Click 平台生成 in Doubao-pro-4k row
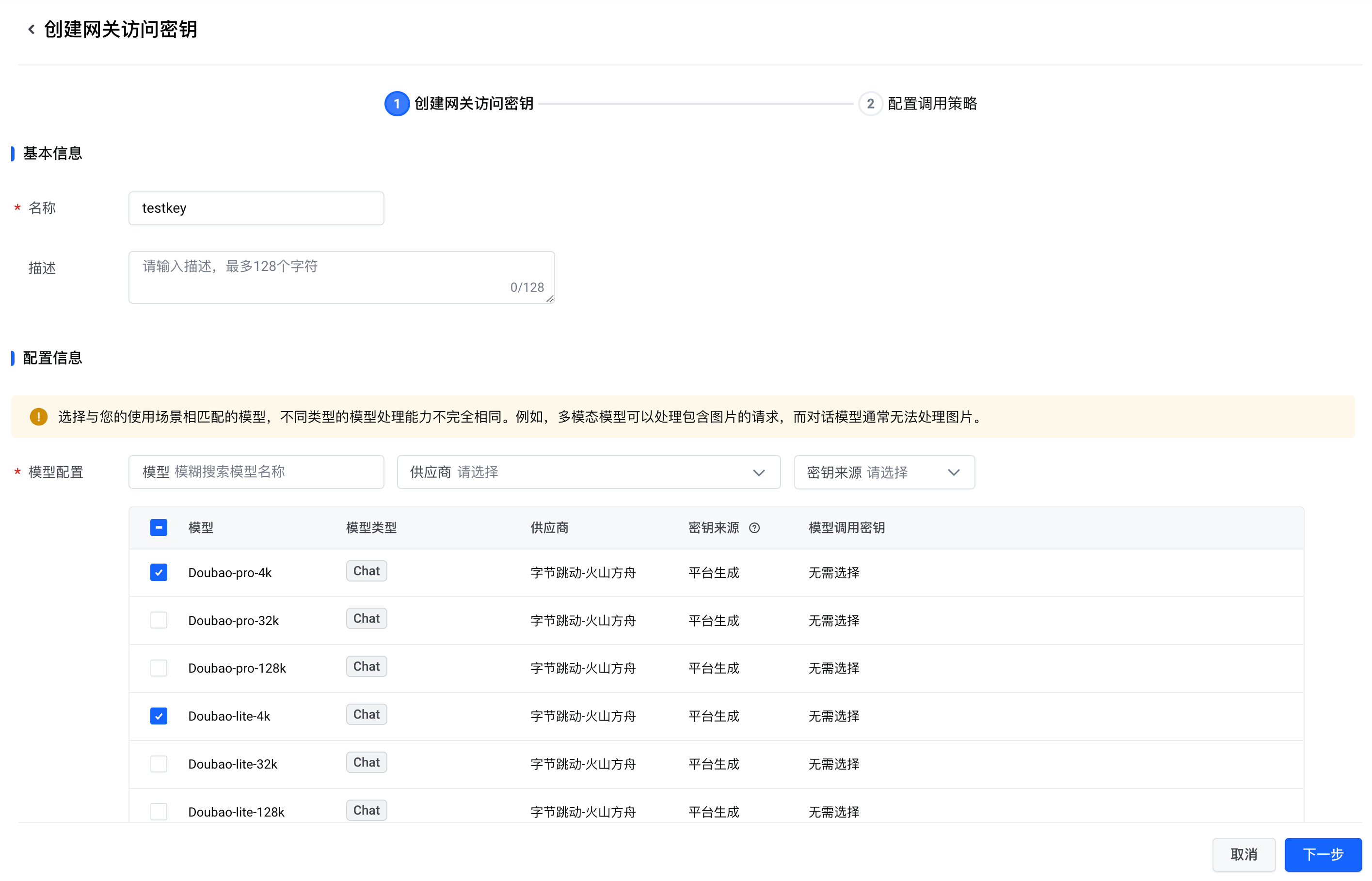This screenshot has width=1372, height=881. 714,573
